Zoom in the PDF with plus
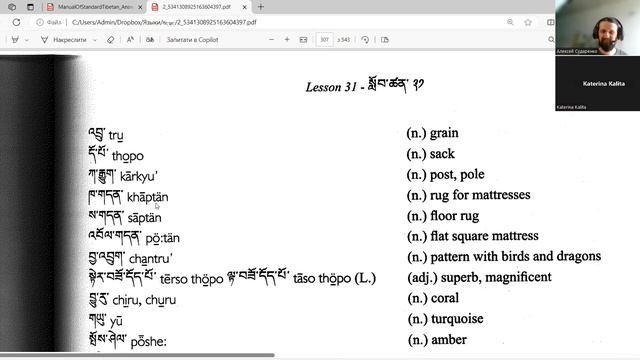The height and width of the screenshot is (360, 640). click(287, 40)
